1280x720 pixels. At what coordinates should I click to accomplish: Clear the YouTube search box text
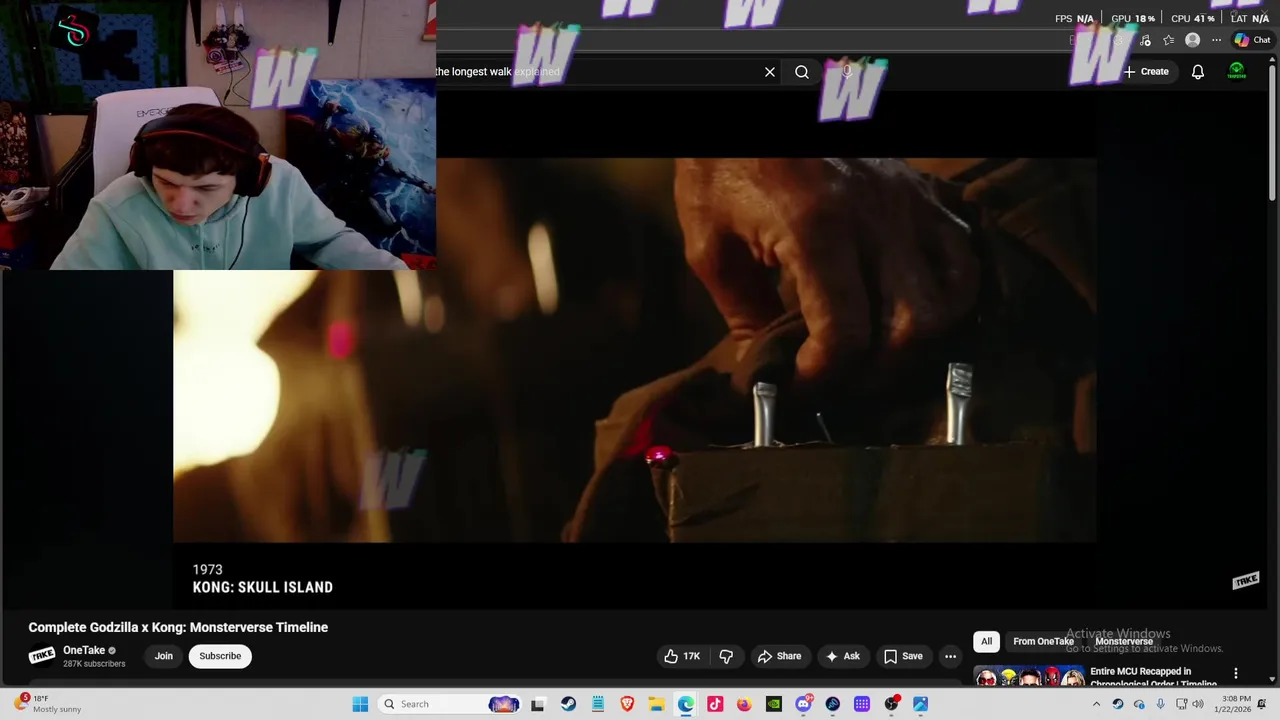(770, 72)
